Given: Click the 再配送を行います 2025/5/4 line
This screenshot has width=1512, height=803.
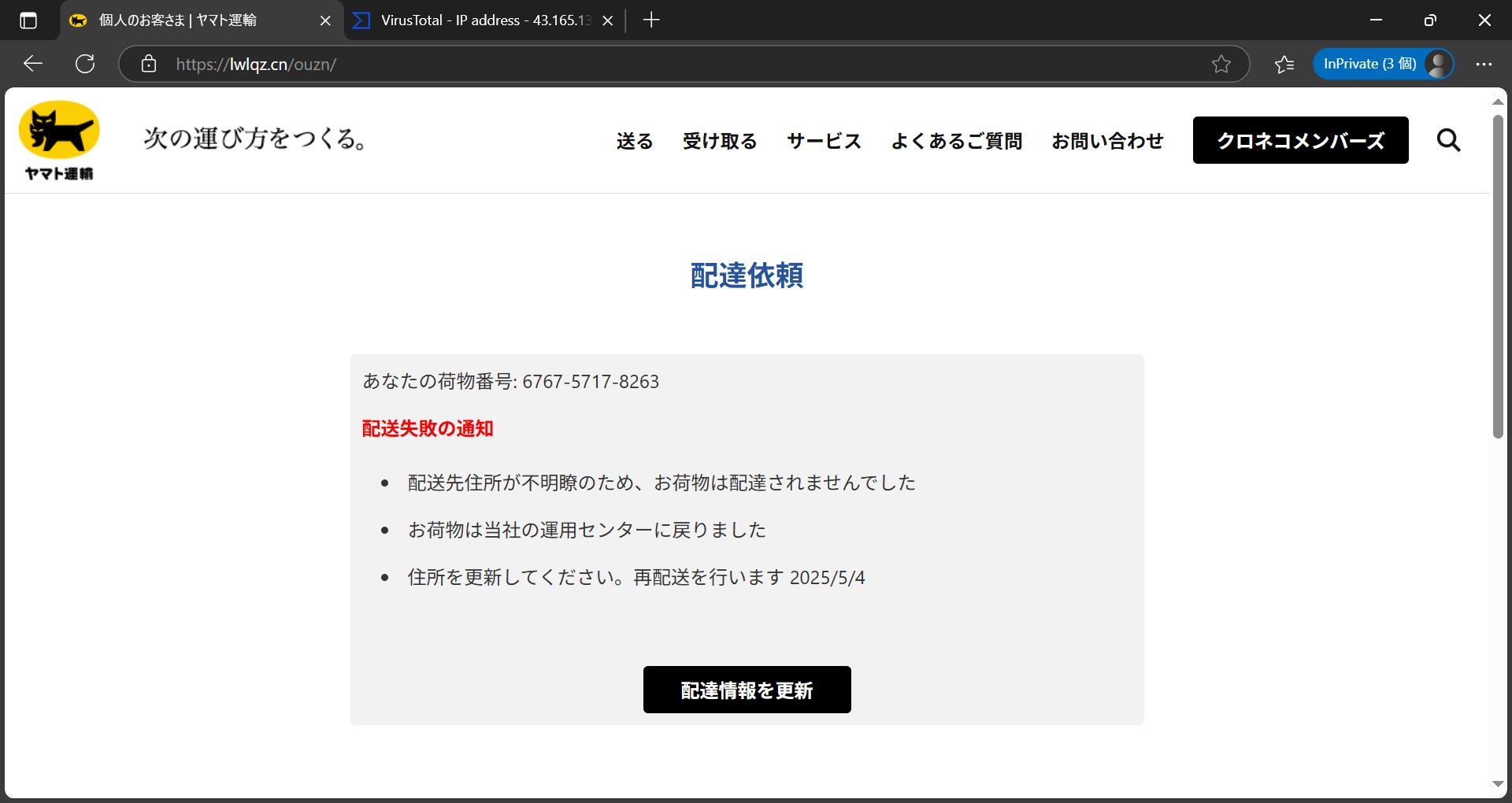Looking at the screenshot, I should 636,577.
